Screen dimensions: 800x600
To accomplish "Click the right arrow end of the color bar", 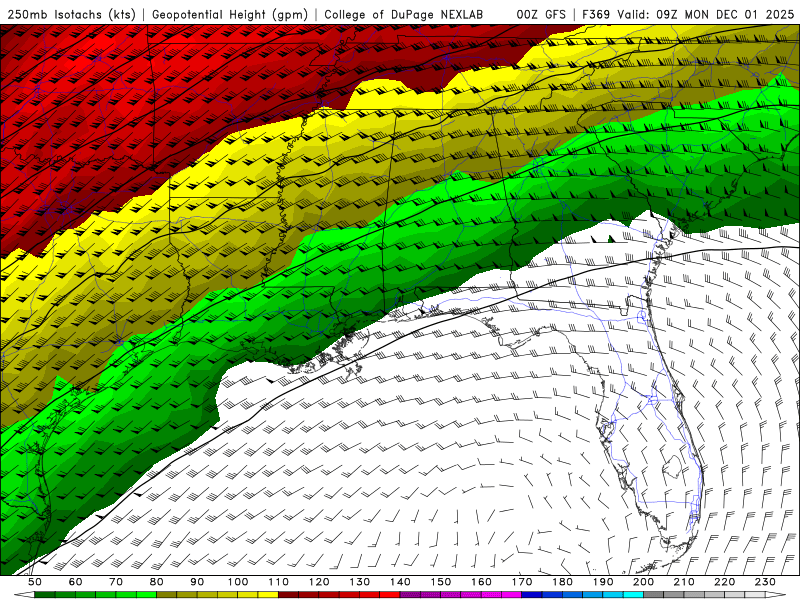I will pos(776,595).
